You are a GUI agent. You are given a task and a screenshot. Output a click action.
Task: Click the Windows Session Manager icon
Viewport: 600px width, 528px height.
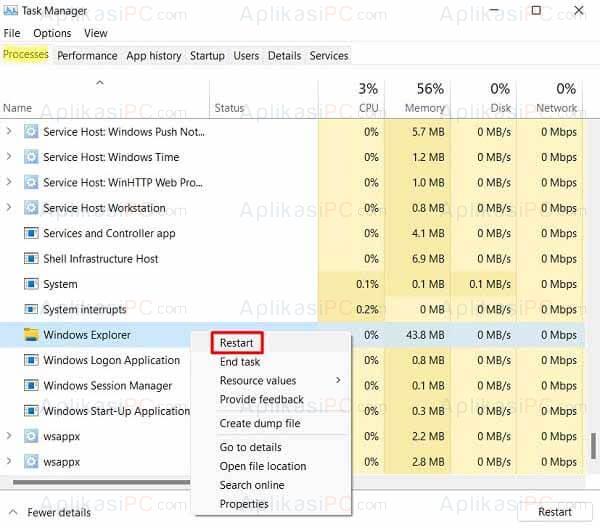31,385
